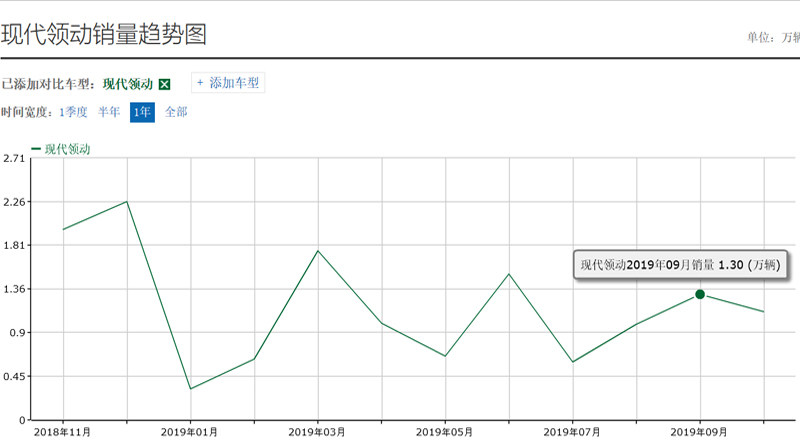
Task: Show 全部 time range data
Action: click(176, 112)
